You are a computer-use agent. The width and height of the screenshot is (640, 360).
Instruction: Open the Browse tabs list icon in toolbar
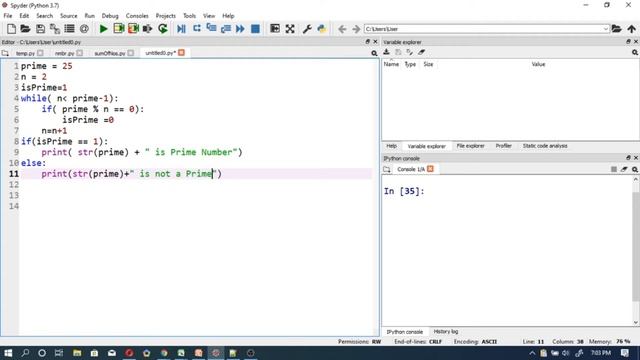coord(69,29)
